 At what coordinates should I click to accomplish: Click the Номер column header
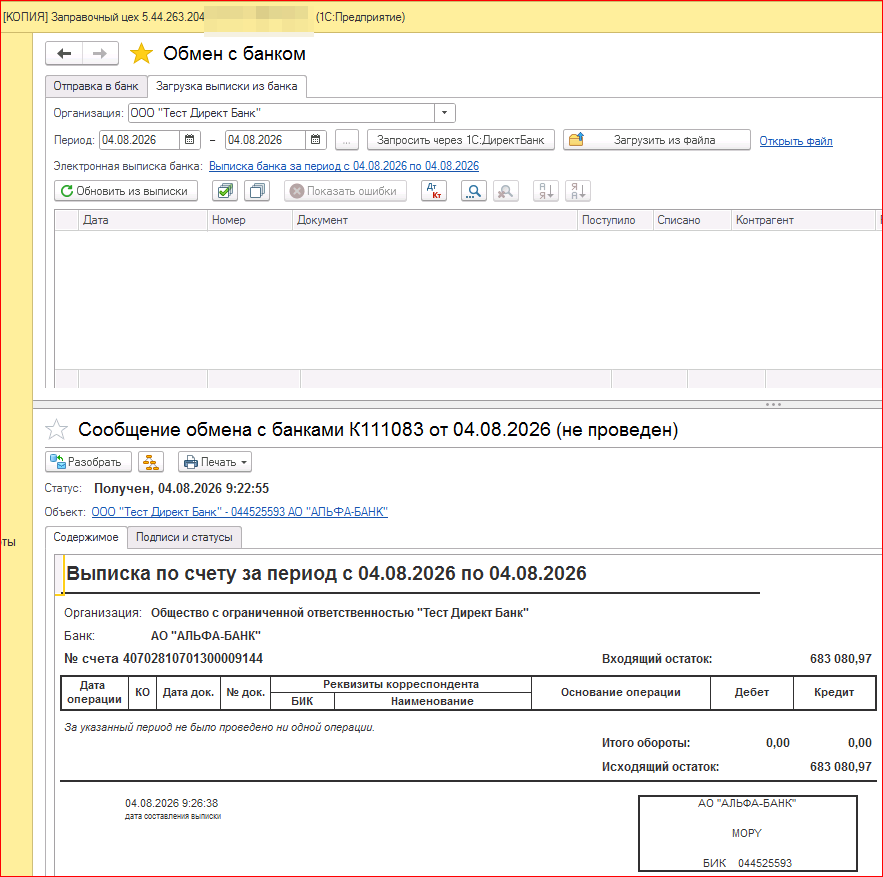pos(250,220)
